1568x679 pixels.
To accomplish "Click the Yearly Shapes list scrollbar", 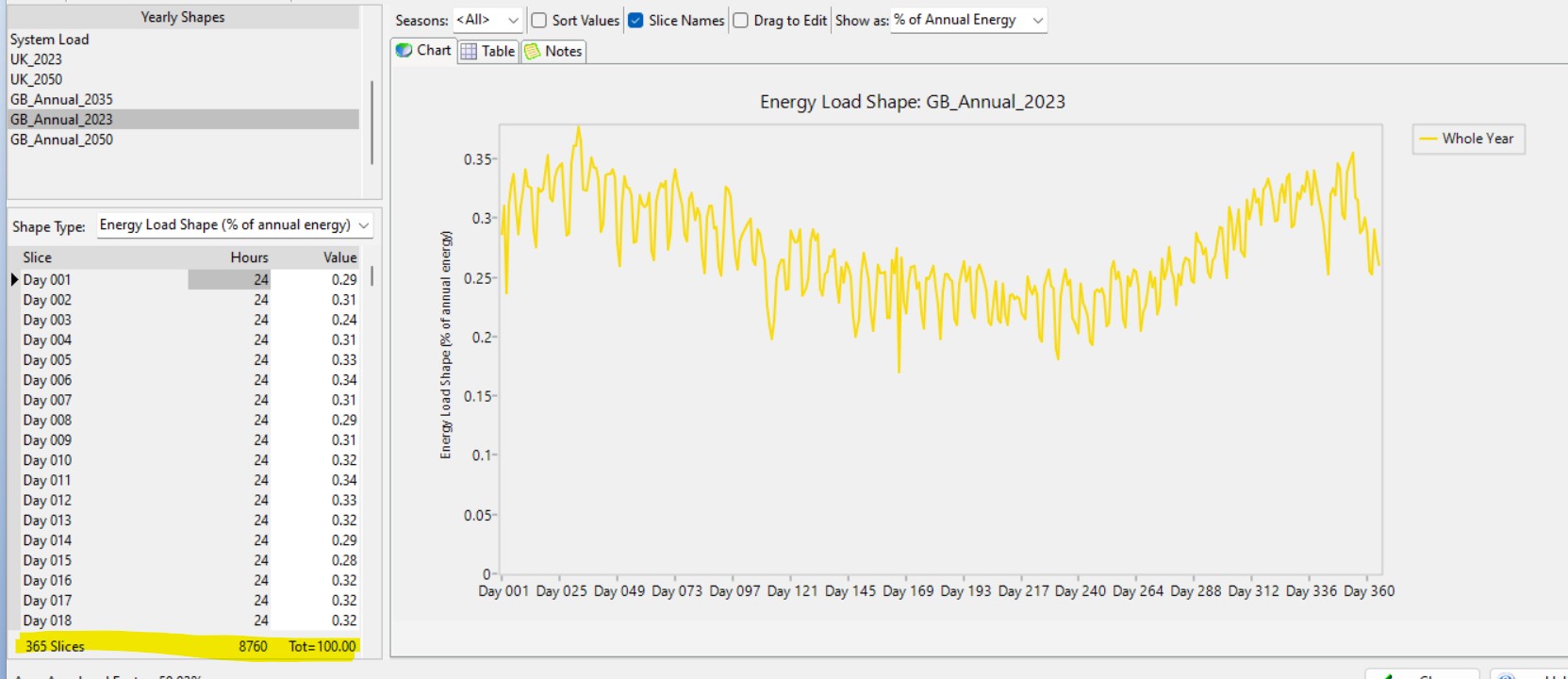I will click(x=371, y=123).
